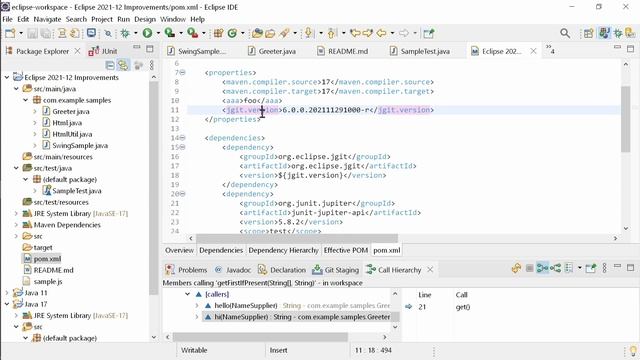The image size is (640, 360).
Task: Click the Open Task folder icon
Action: click(x=270, y=33)
